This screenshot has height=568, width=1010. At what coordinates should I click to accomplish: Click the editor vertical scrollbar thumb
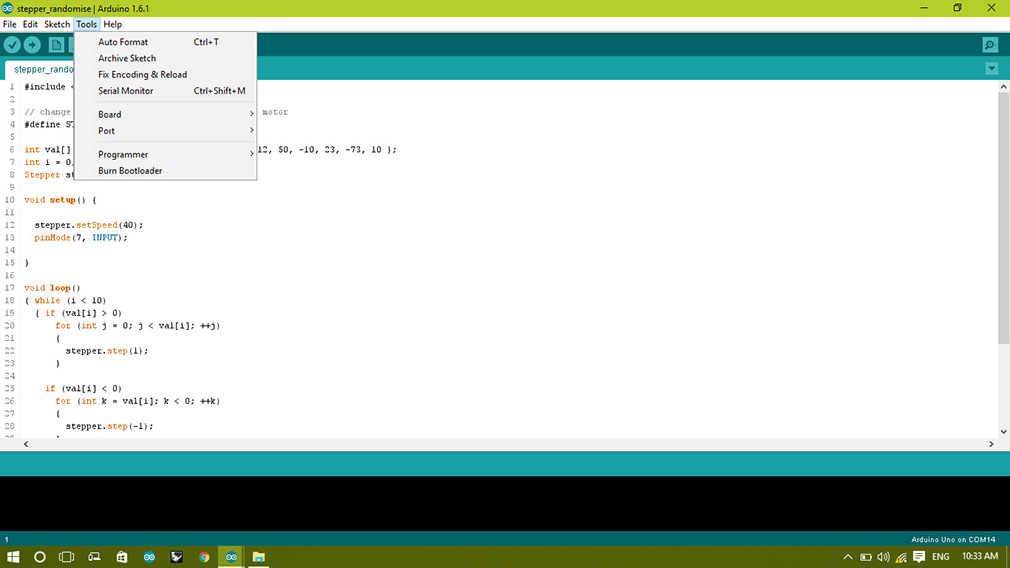click(1004, 219)
